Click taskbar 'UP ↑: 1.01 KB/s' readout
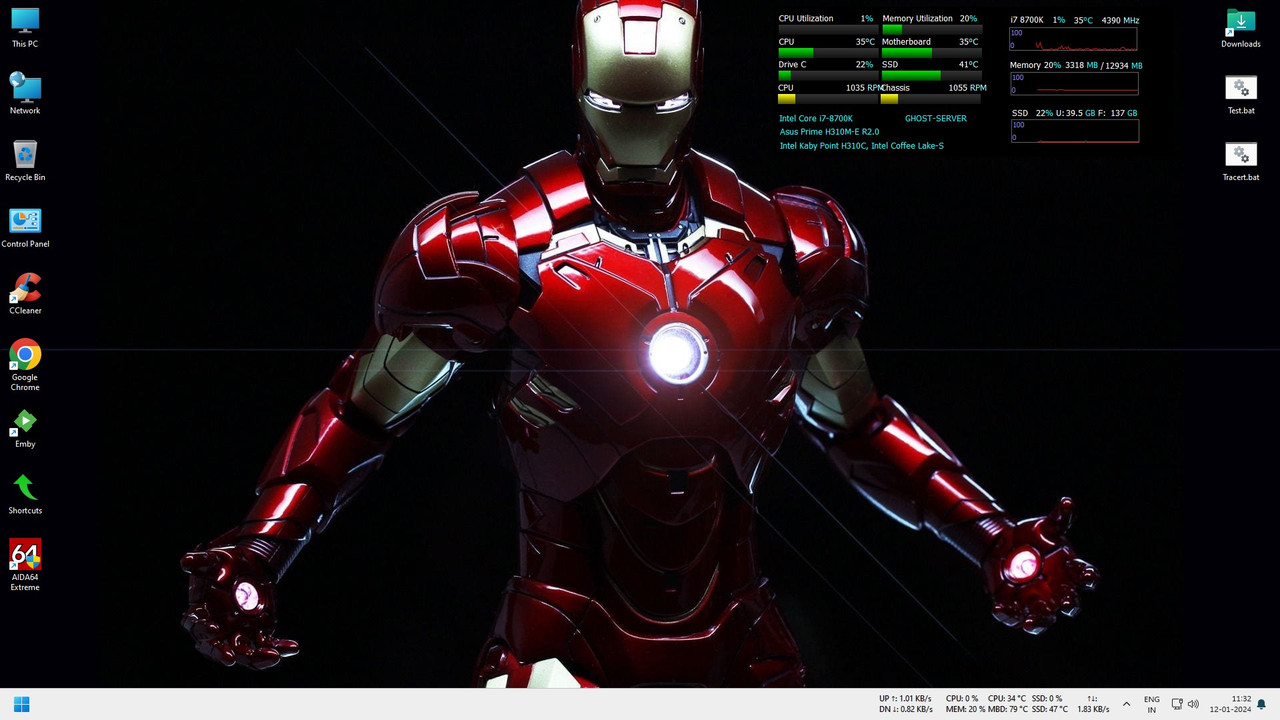This screenshot has height=720, width=1280. 906,698
